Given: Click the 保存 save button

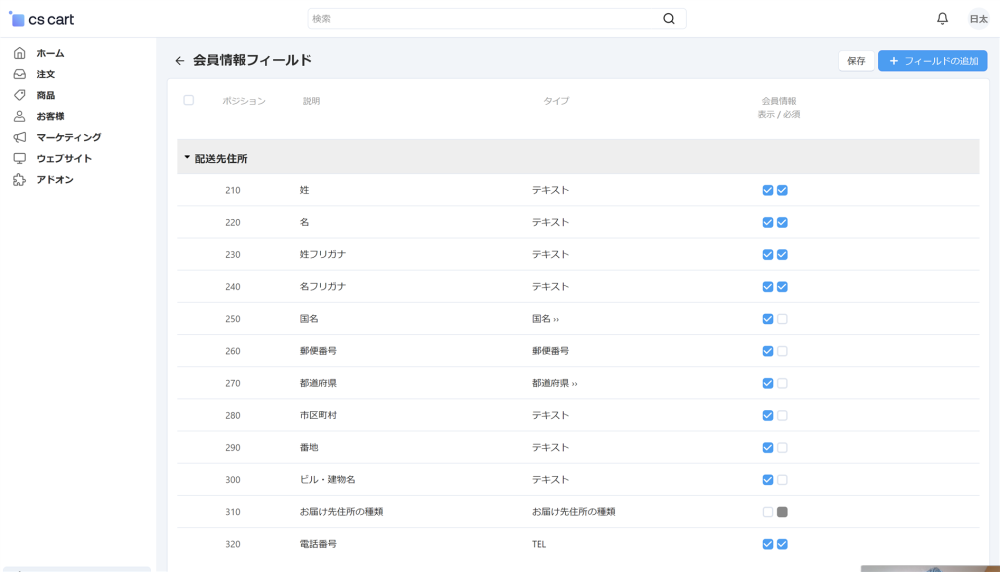Looking at the screenshot, I should [x=856, y=61].
